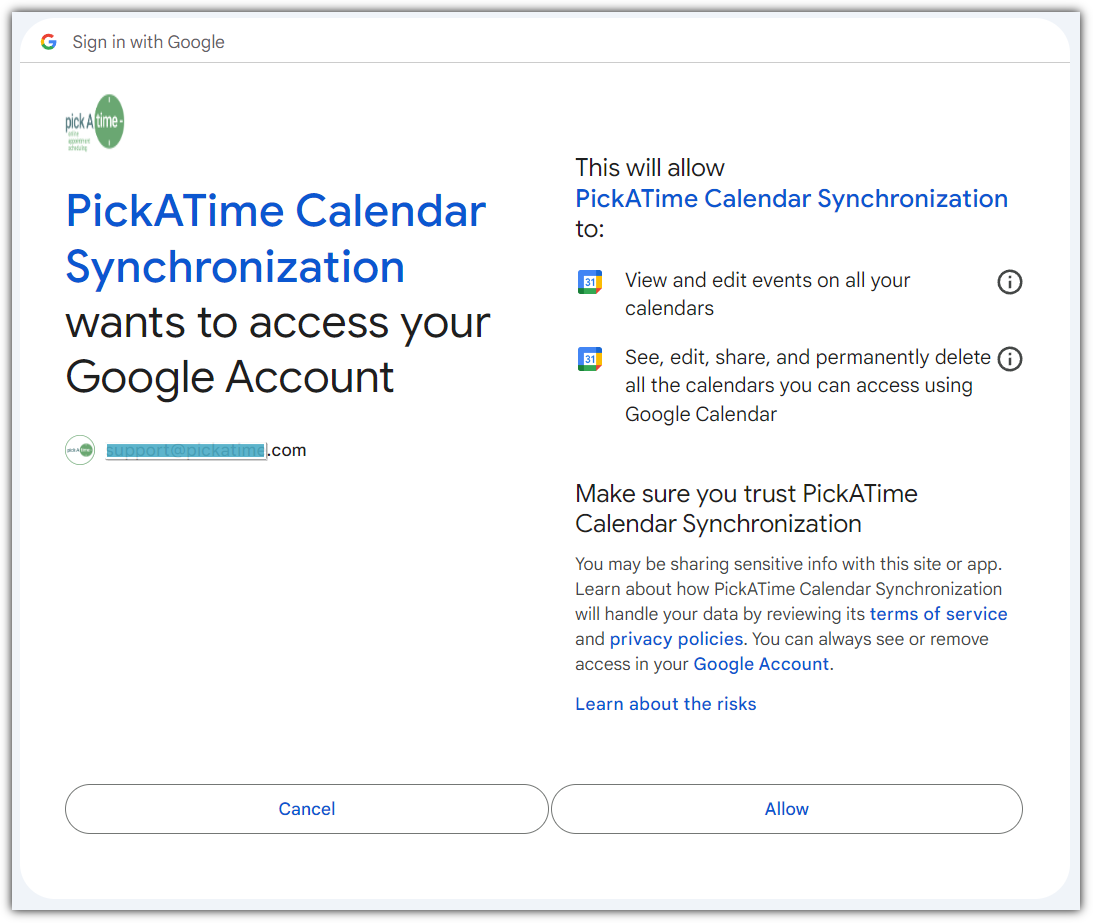This screenshot has height=923, width=1093.
Task: Open the privacy policies link
Action: 676,639
